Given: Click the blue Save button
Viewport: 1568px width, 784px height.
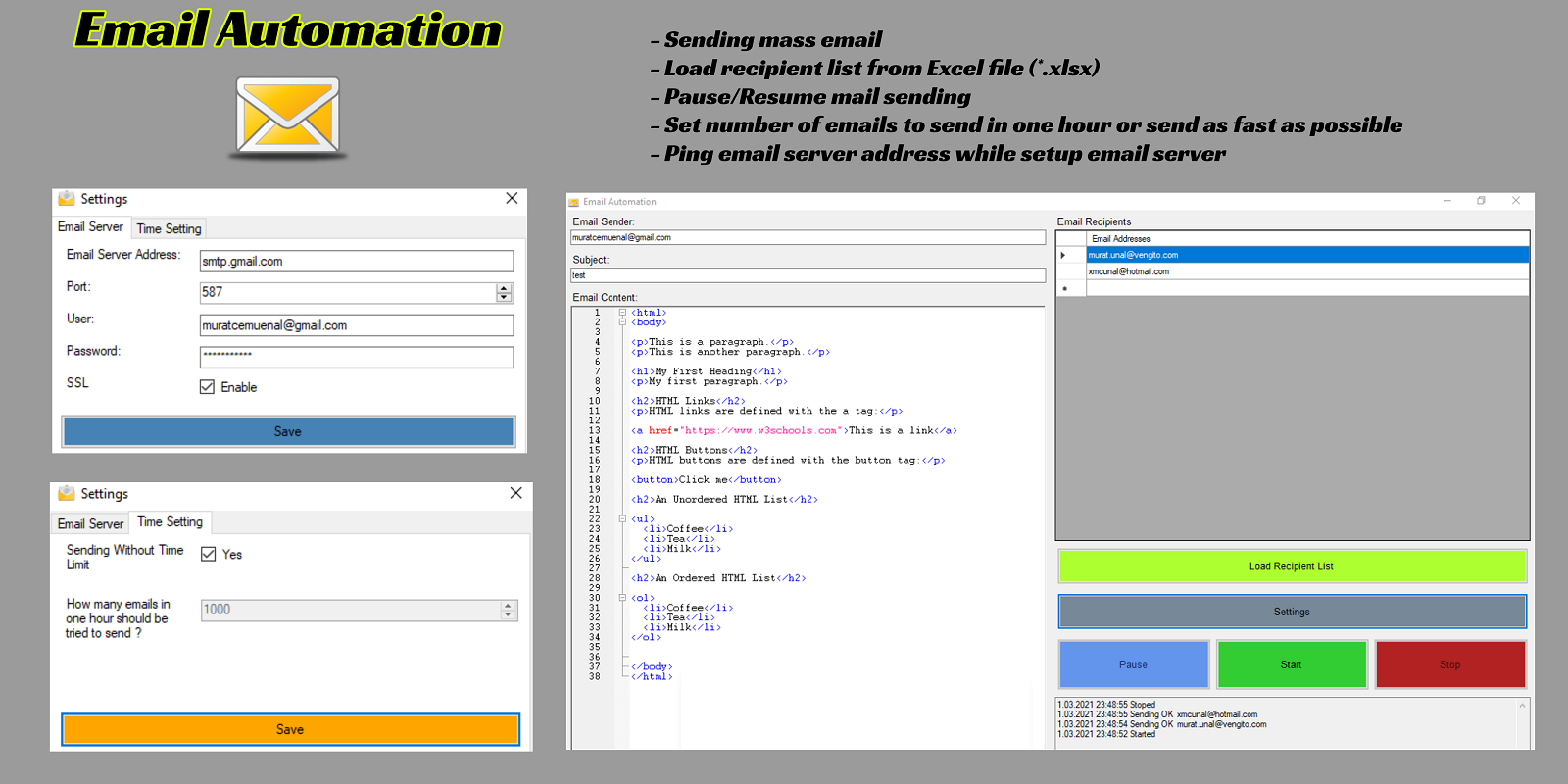Looking at the screenshot, I should click(288, 431).
